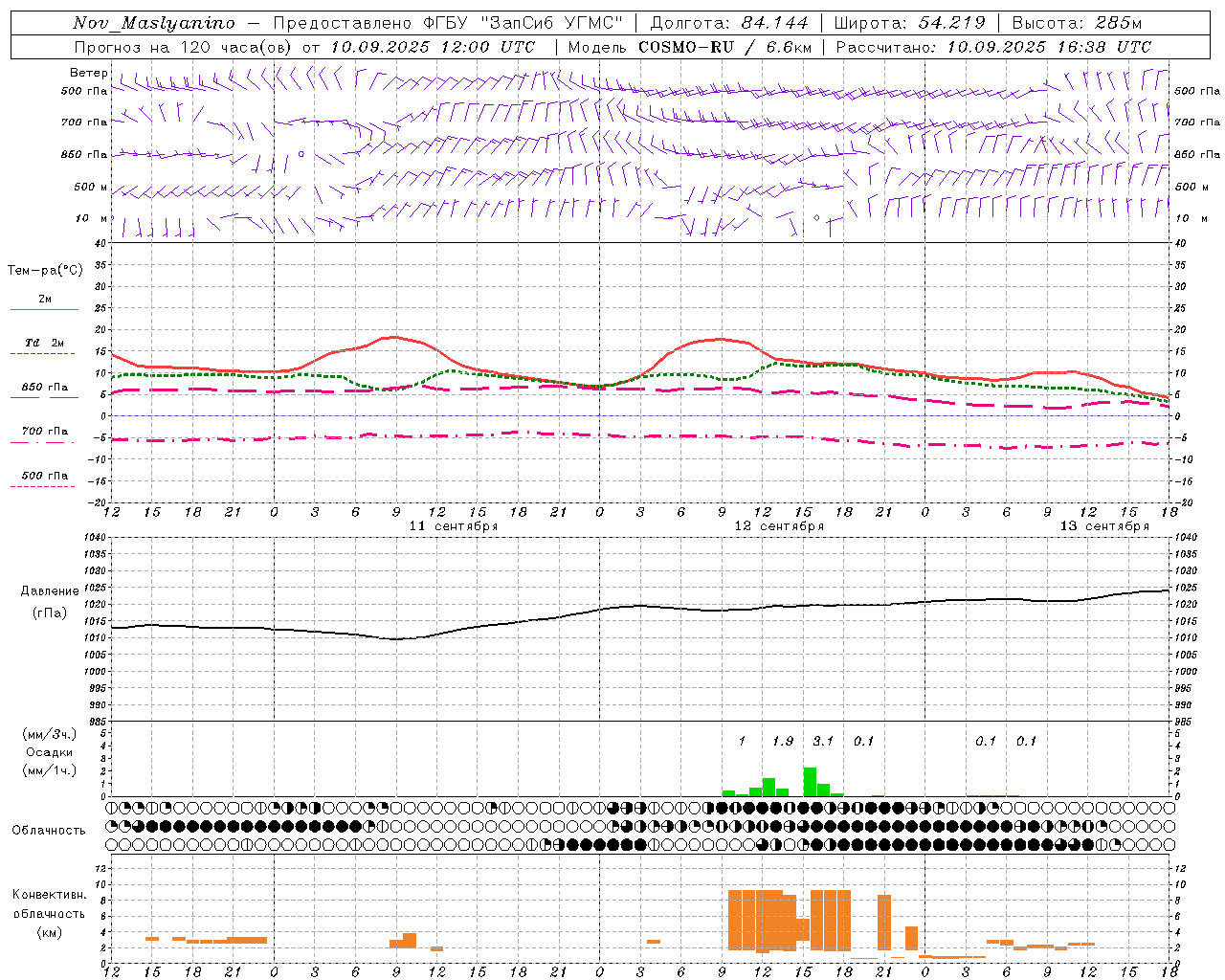The height and width of the screenshot is (980, 1225).
Task: Click the "Рассчитано: 10.09.2025 16:38 UTC" timestamp
Action: click(x=993, y=47)
